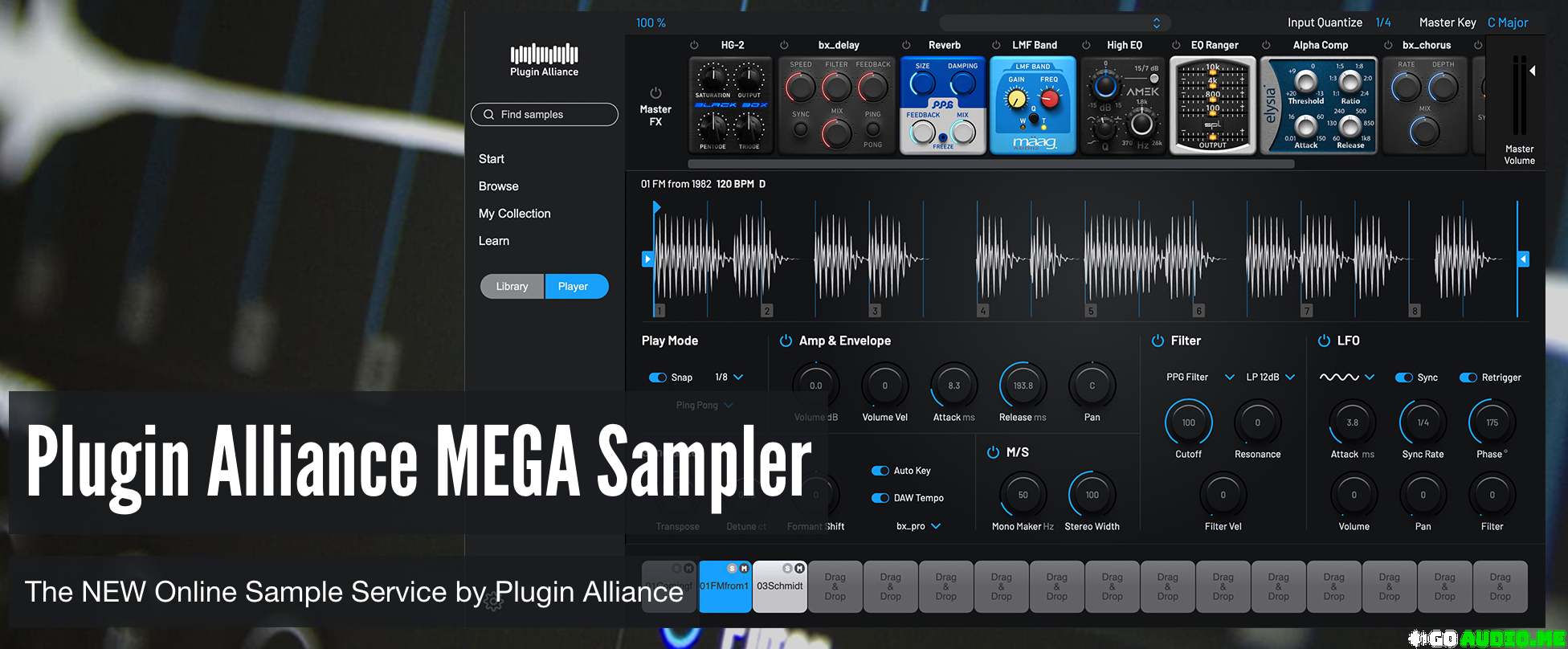Toggle the Auto Key switch
The height and width of the screenshot is (649, 1568).
tap(880, 471)
